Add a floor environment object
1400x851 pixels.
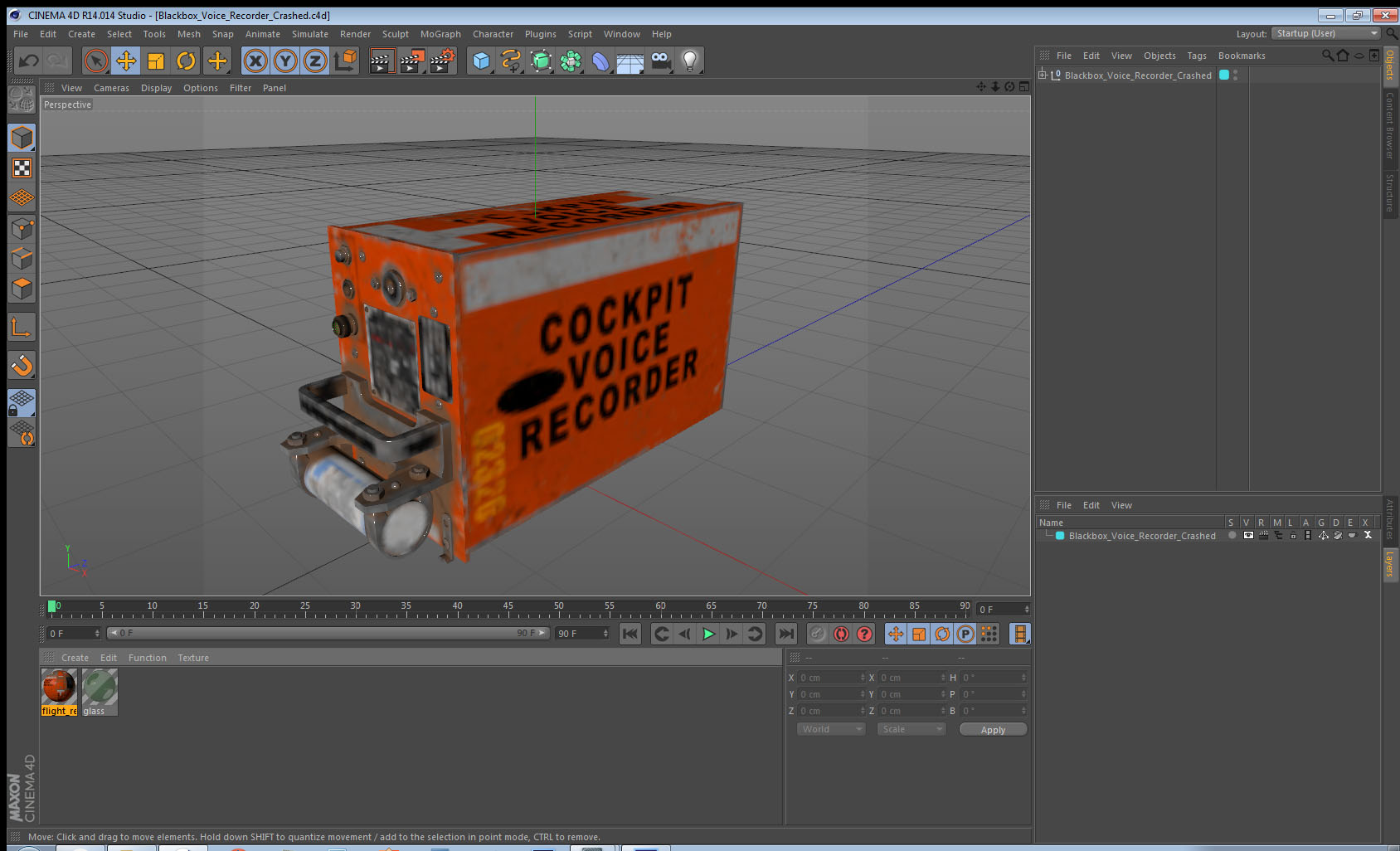[x=630, y=61]
